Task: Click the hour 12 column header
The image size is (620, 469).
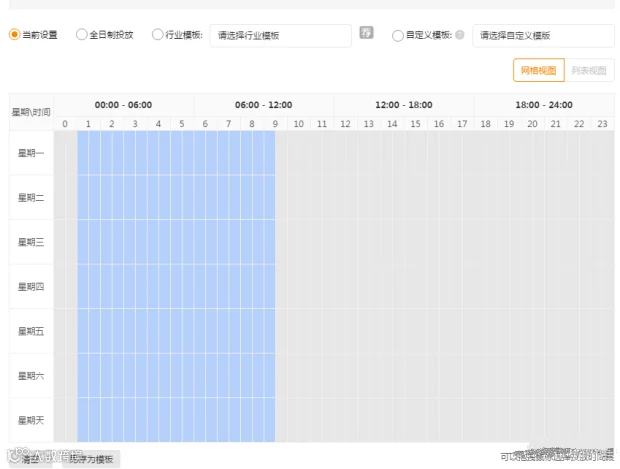Action: click(346, 124)
